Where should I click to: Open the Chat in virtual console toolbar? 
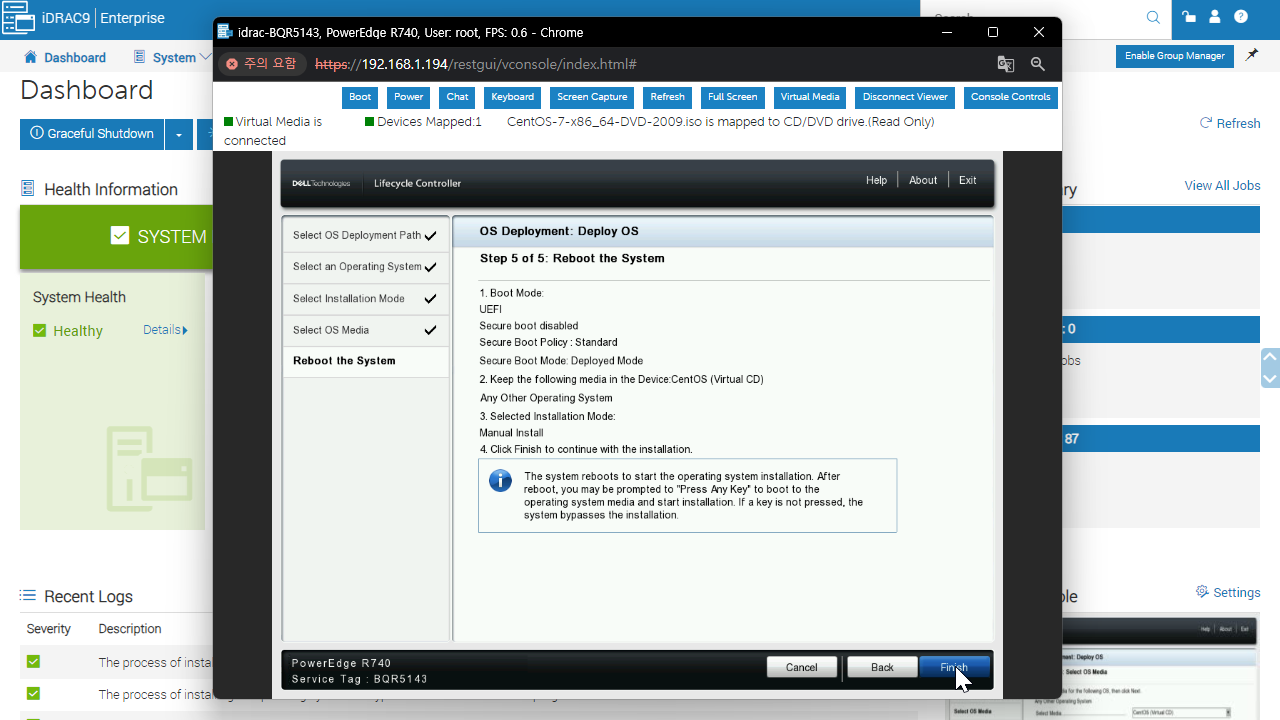tap(458, 97)
